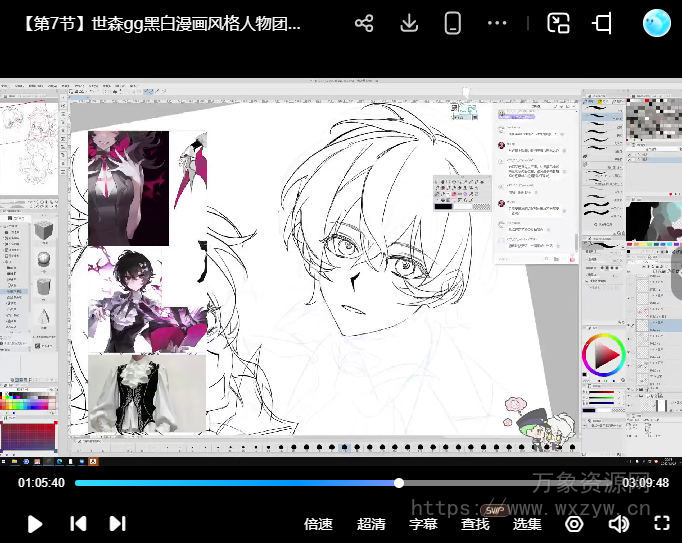
Task: Change video quality via 超清
Action: pyautogui.click(x=371, y=523)
